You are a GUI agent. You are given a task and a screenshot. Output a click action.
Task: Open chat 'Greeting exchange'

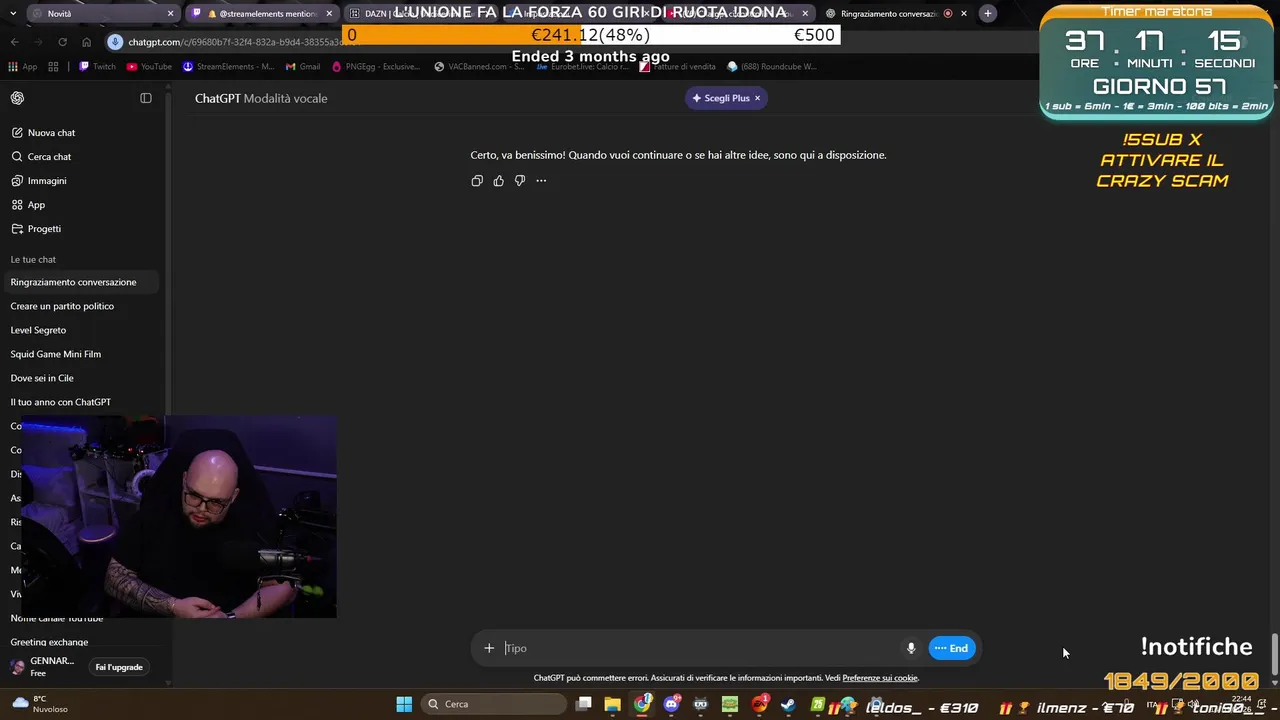(82, 642)
